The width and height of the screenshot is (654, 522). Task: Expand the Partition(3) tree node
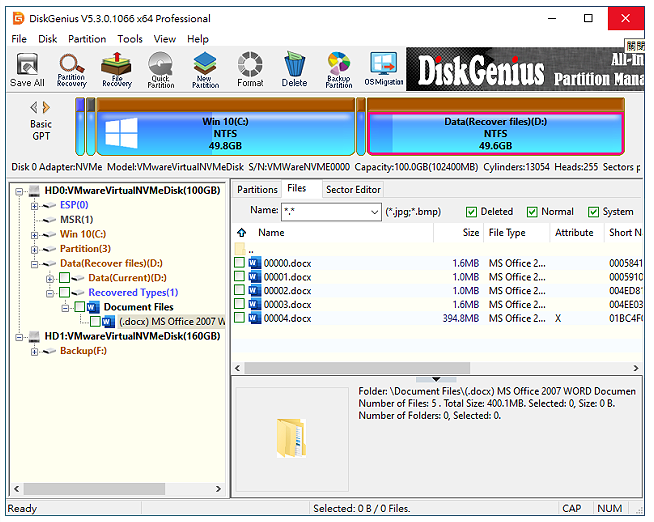tap(35, 250)
